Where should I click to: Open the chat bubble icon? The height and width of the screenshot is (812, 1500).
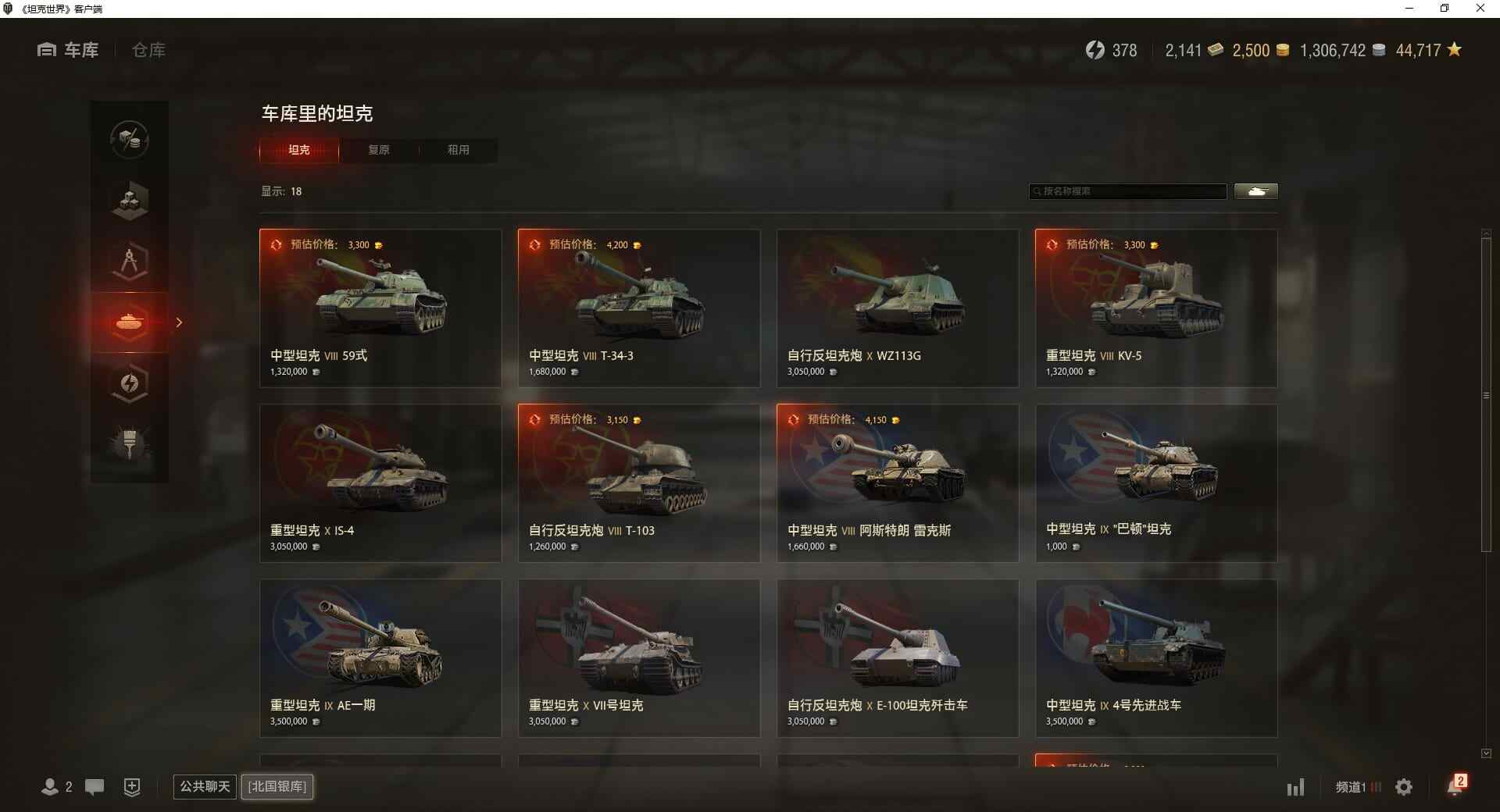[x=95, y=787]
